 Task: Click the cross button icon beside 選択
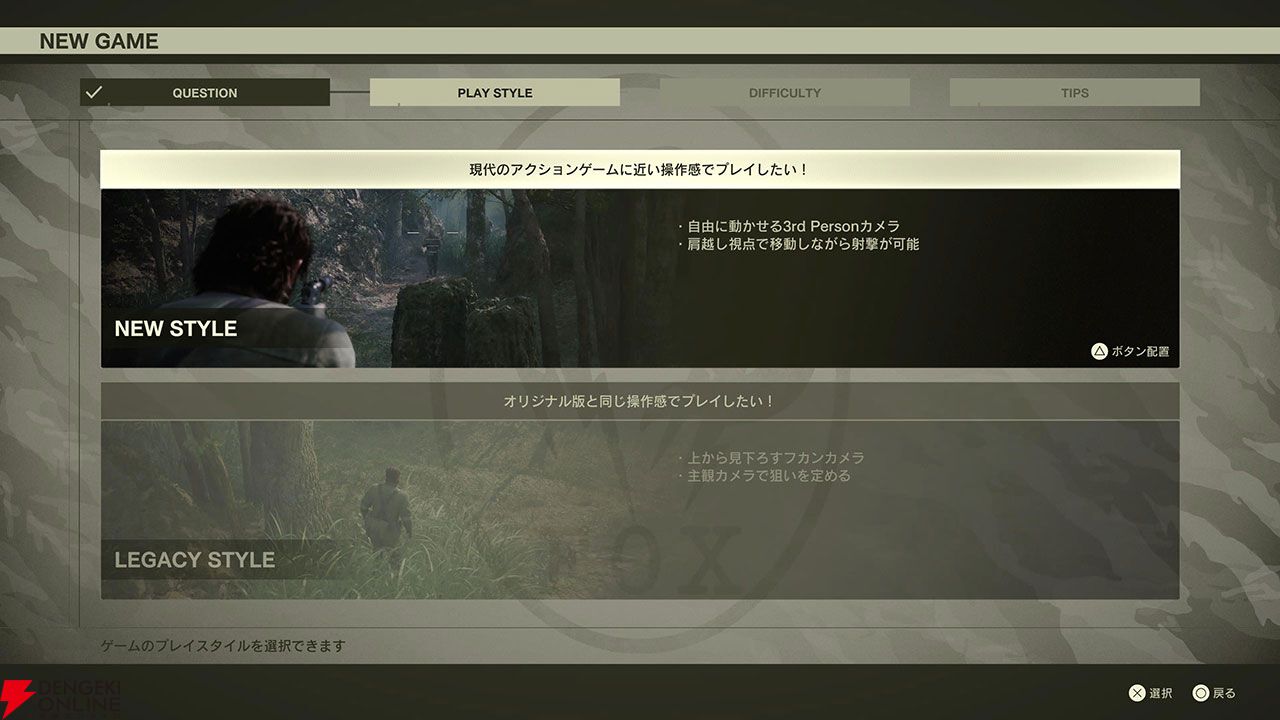click(x=1137, y=693)
